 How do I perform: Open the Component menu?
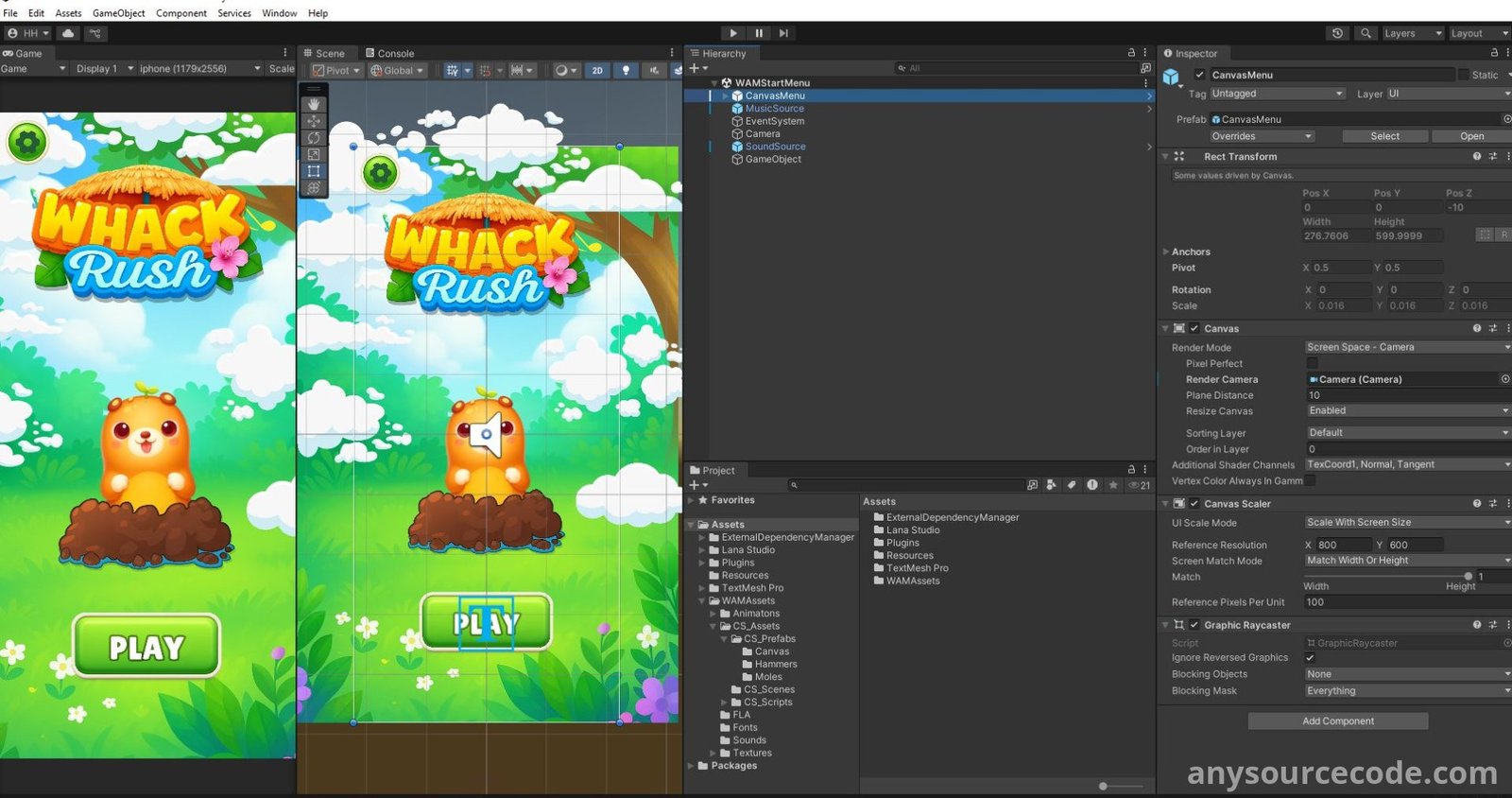point(181,13)
